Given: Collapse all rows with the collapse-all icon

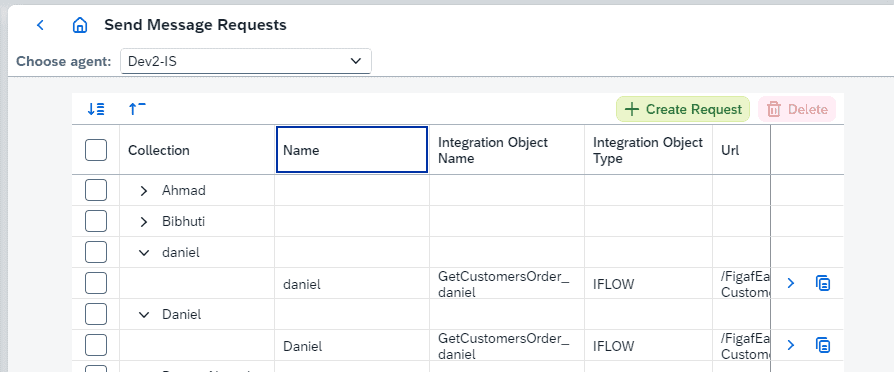Looking at the screenshot, I should pyautogui.click(x=137, y=109).
